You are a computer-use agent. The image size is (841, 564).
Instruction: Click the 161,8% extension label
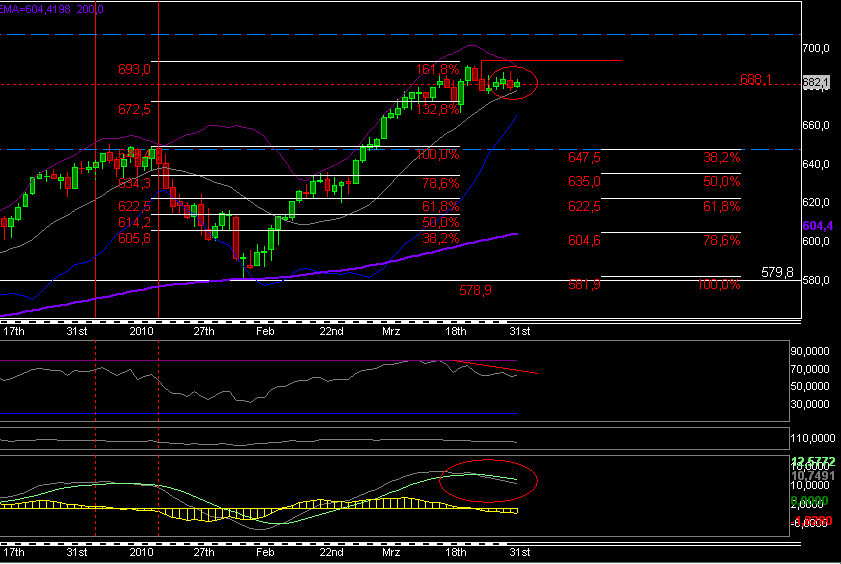438,69
